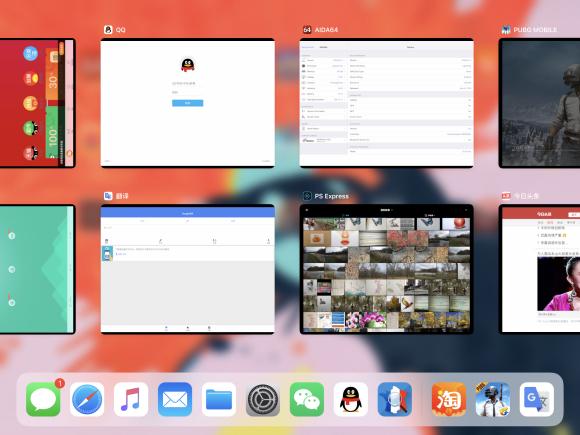Switch to the PS Express app card

coord(387,269)
